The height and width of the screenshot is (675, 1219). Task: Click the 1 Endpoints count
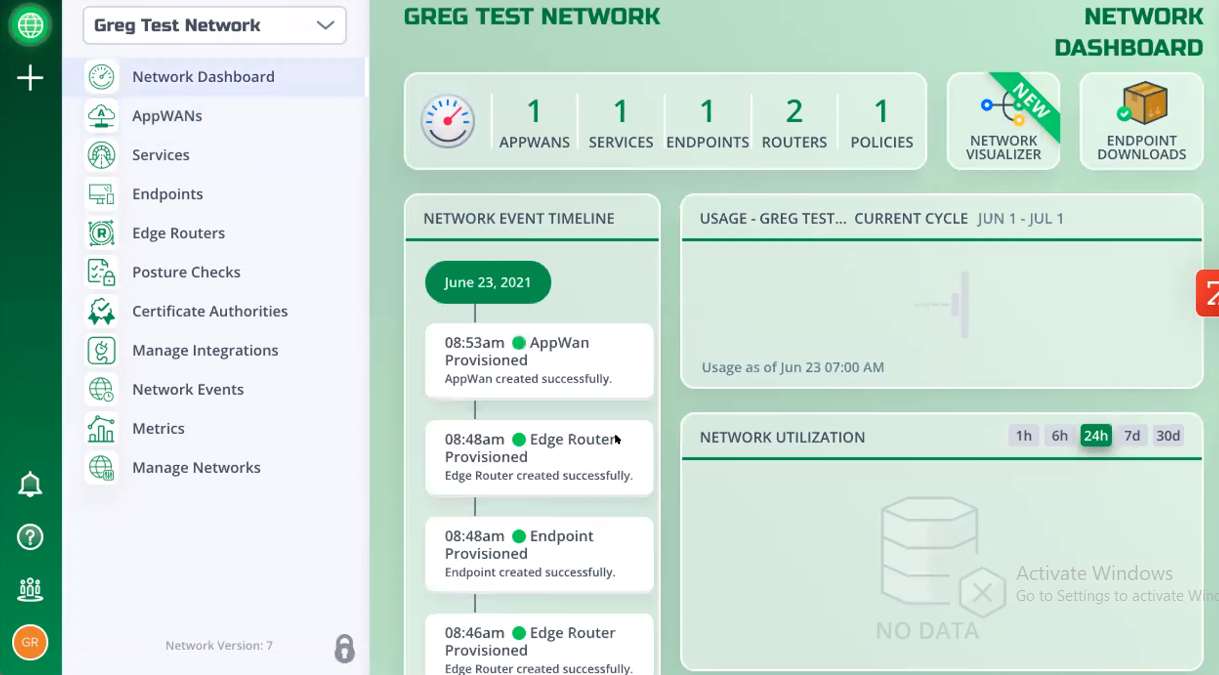click(707, 122)
